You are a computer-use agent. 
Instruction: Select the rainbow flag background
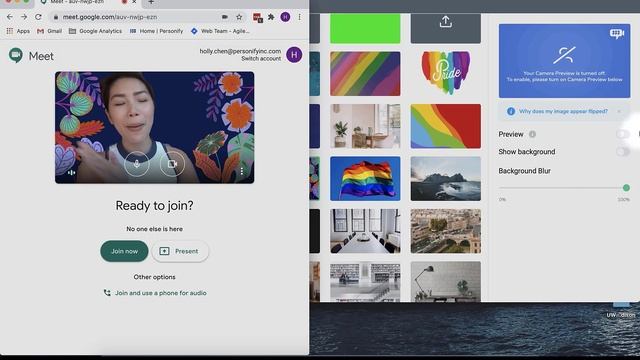click(365, 179)
